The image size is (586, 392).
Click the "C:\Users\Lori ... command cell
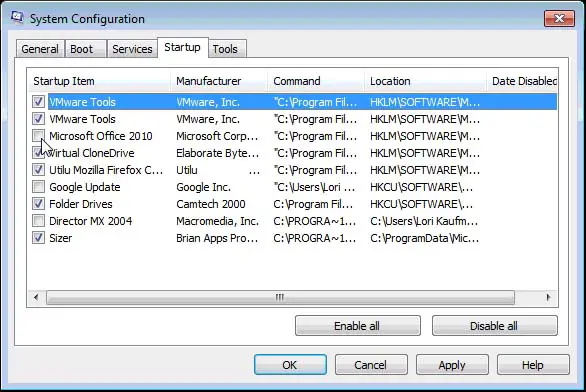pos(314,187)
